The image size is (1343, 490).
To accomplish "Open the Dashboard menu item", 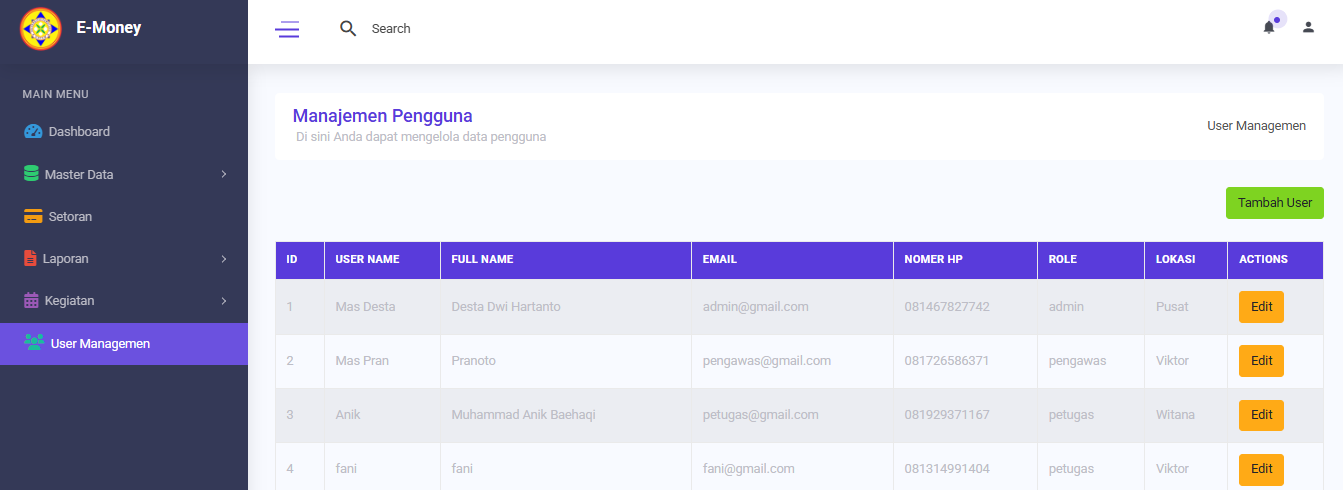I will click(x=79, y=132).
